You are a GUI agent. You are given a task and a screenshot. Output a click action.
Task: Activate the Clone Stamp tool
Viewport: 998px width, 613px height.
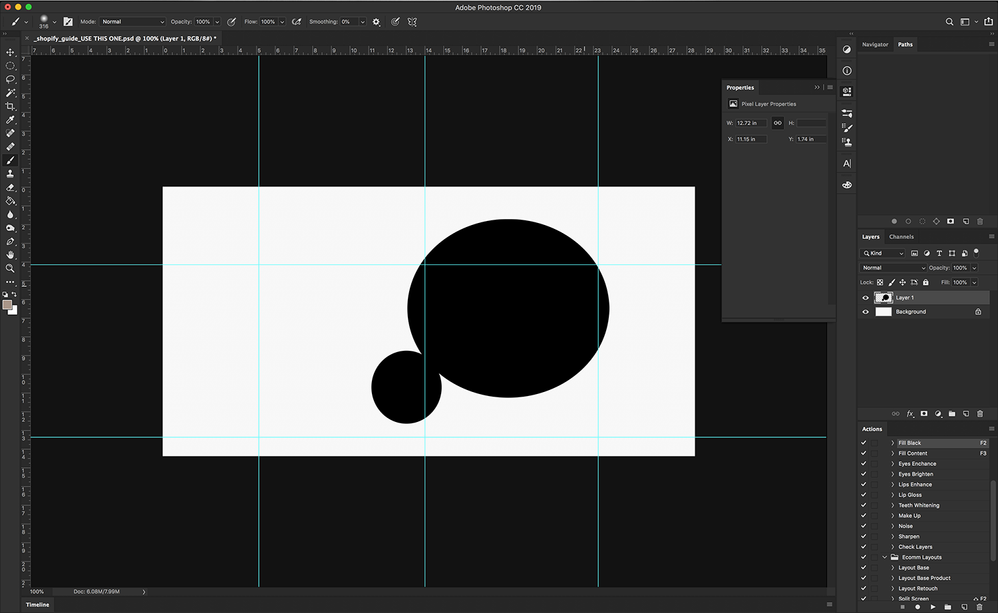pyautogui.click(x=10, y=173)
